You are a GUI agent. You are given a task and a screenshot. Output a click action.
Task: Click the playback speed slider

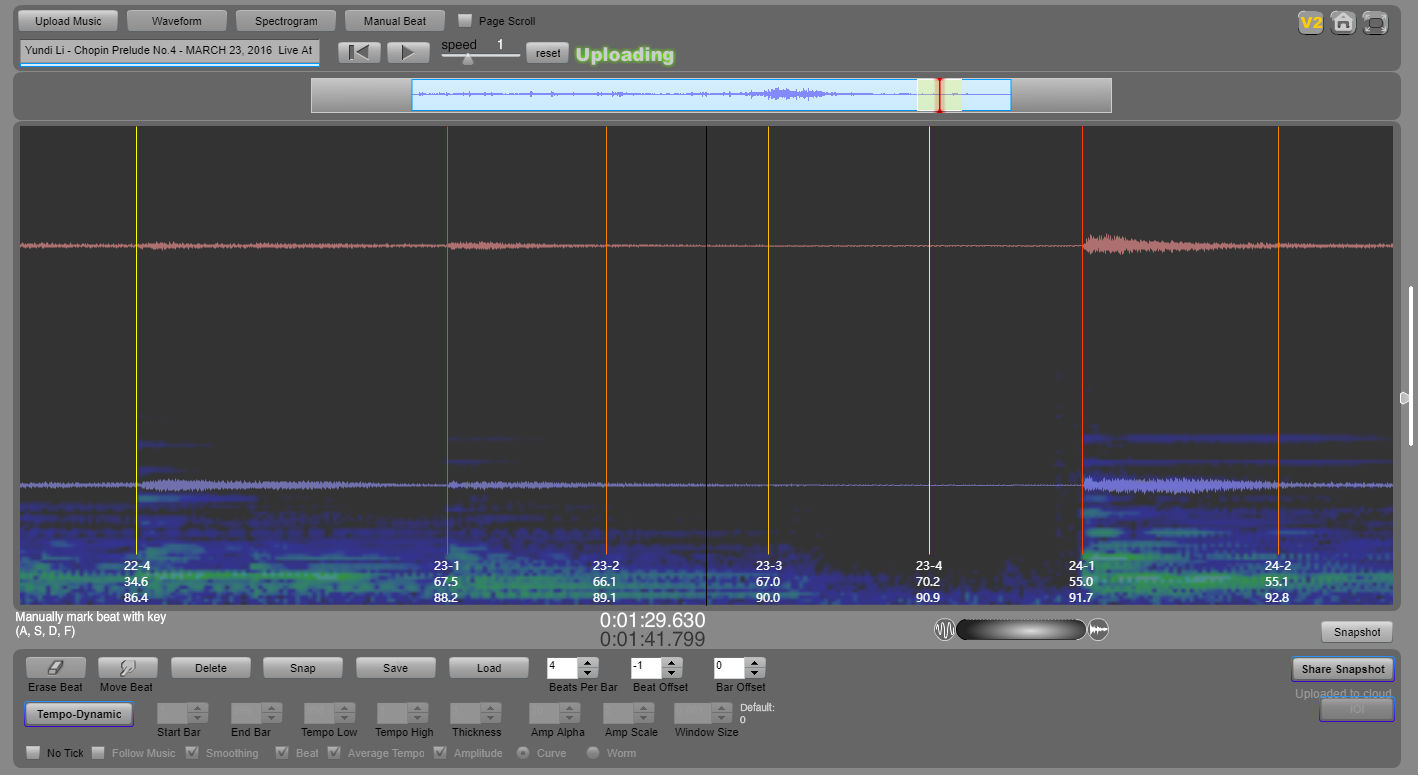pyautogui.click(x=468, y=58)
